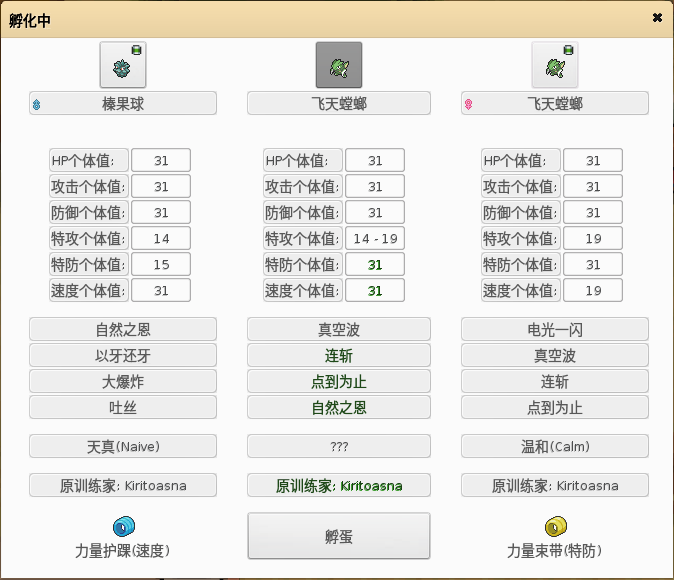Click right parent's 速度个体值 value 19
The height and width of the screenshot is (580, 674).
(593, 290)
